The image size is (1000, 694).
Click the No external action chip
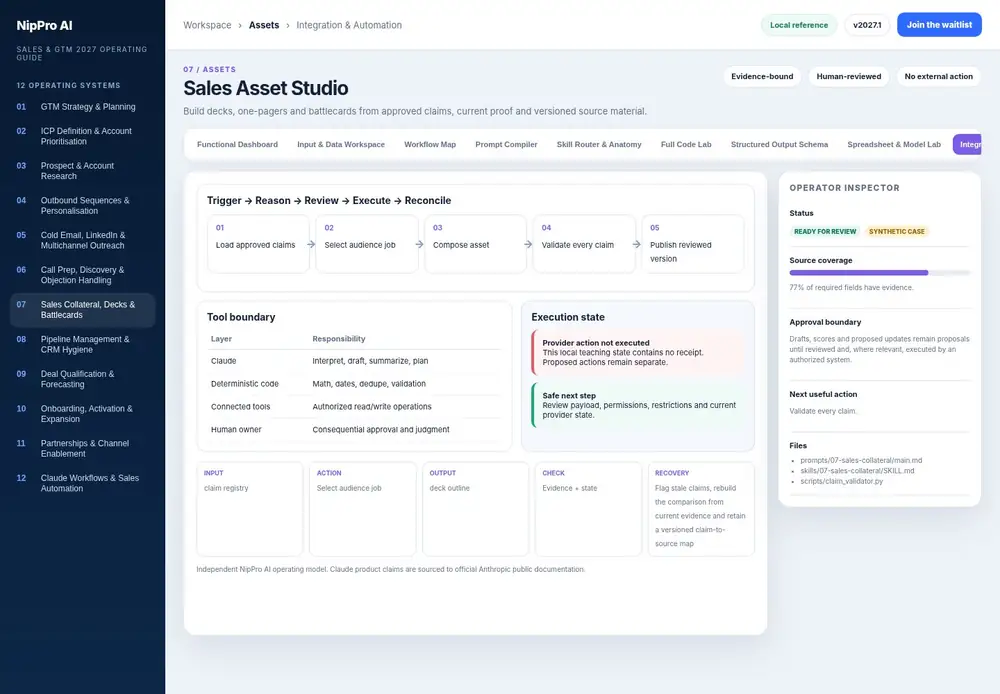click(938, 77)
